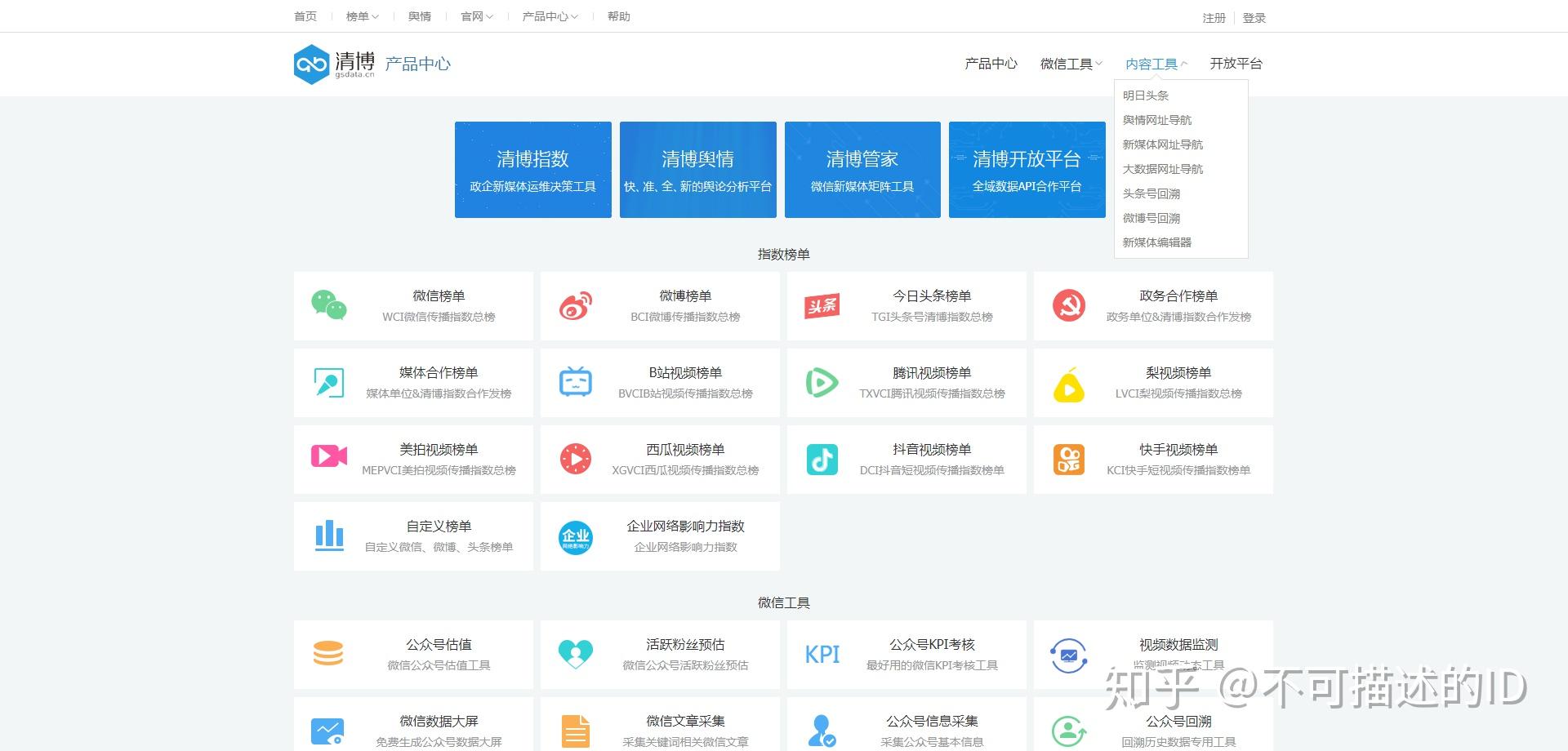This screenshot has width=1568, height=751.
Task: Open 产品中心 in the main navigation
Action: click(x=991, y=64)
